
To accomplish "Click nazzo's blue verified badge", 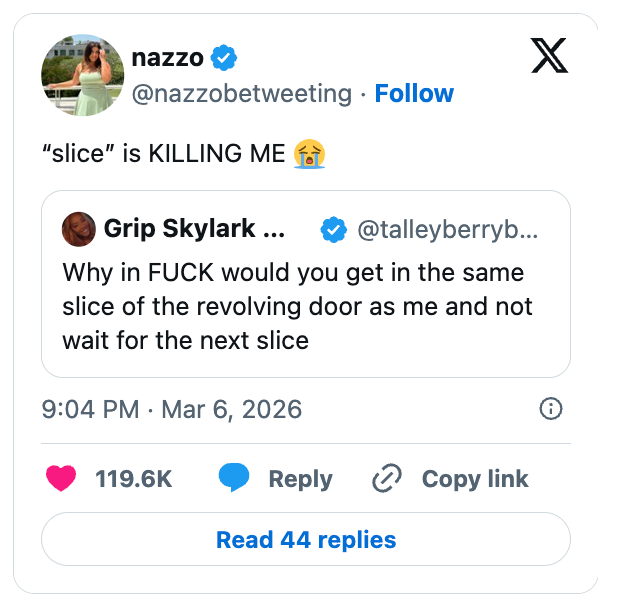I will coord(226,58).
